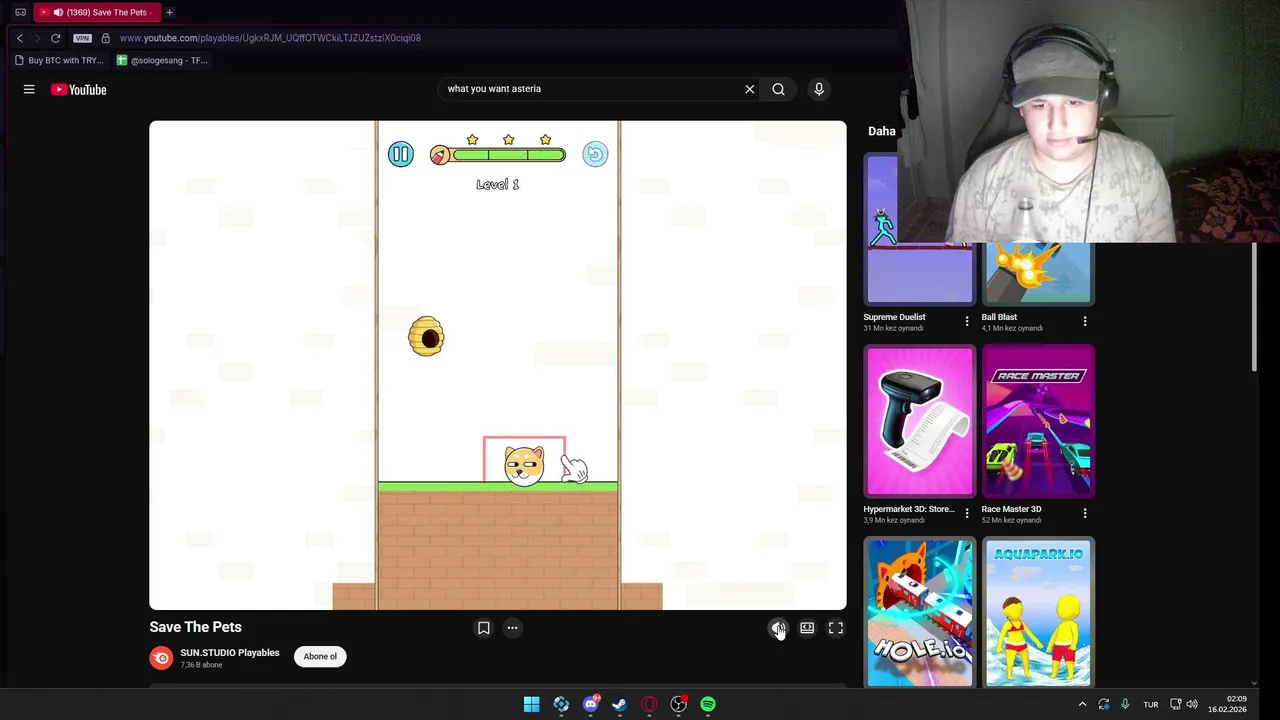View site security via the padlock icon
Screen dimensions: 1280x720
pyautogui.click(x=105, y=38)
